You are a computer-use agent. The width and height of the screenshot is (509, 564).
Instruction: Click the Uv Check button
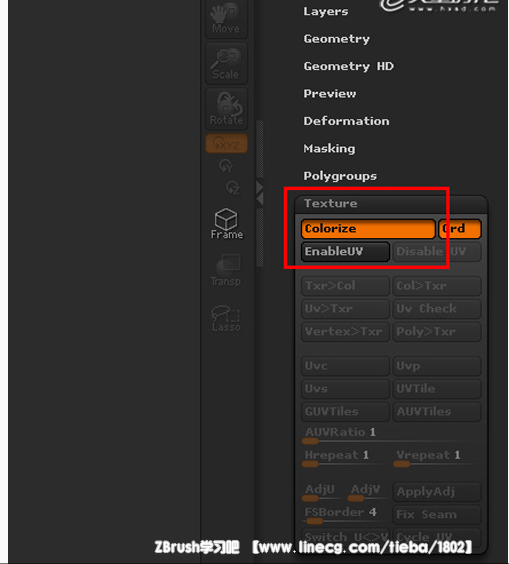(437, 309)
